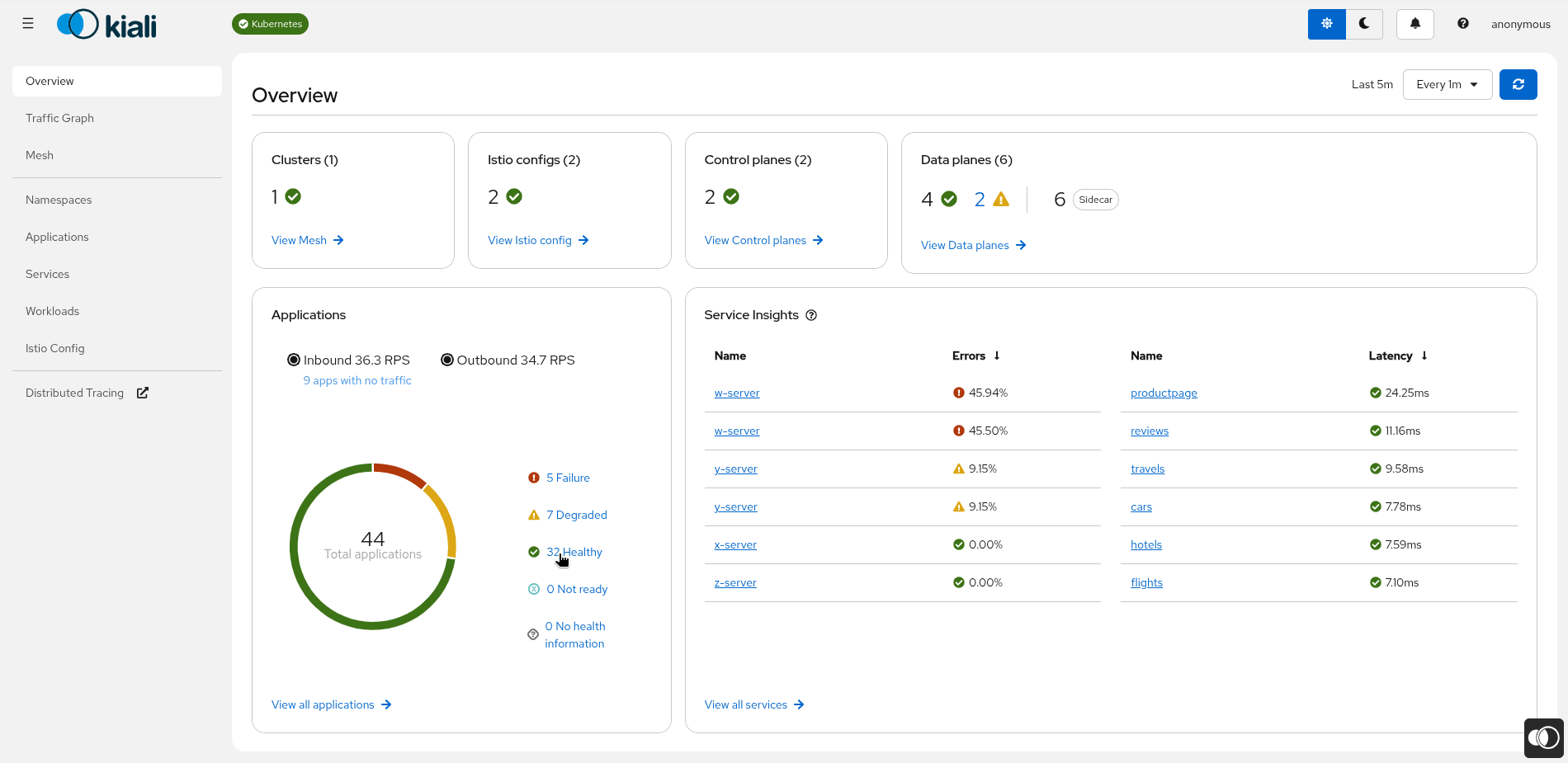Screen dimensions: 1568x763
Task: Click the blue refresh button
Action: coord(1518,84)
